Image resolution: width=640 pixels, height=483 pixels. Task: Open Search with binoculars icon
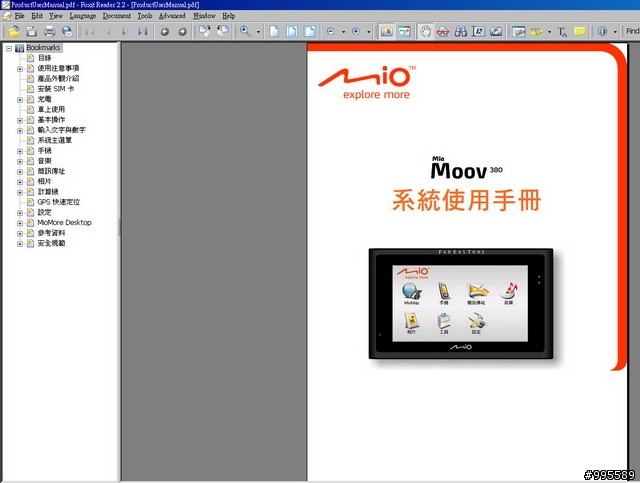click(x=461, y=31)
